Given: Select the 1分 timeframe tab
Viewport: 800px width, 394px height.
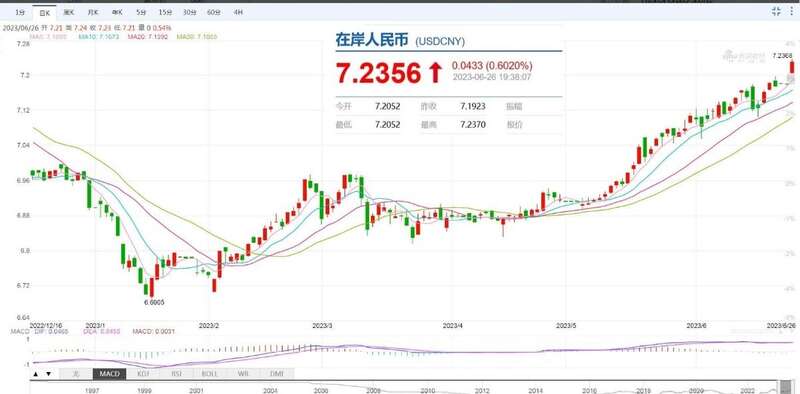Looking at the screenshot, I should point(20,12).
